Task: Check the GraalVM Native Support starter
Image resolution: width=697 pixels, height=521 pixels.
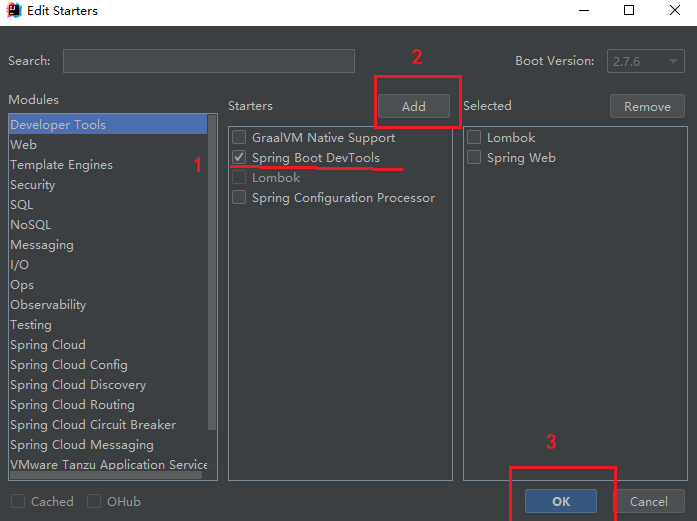Action: tap(239, 137)
